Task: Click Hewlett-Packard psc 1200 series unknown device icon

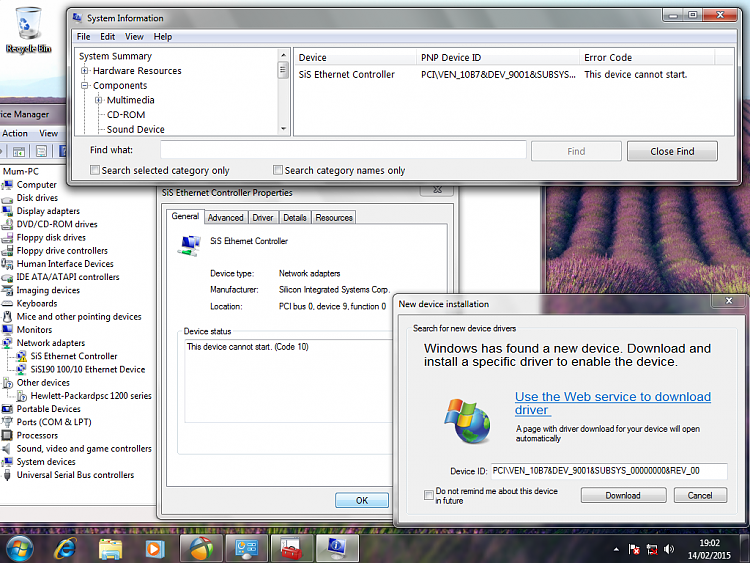Action: pyautogui.click(x=22, y=396)
